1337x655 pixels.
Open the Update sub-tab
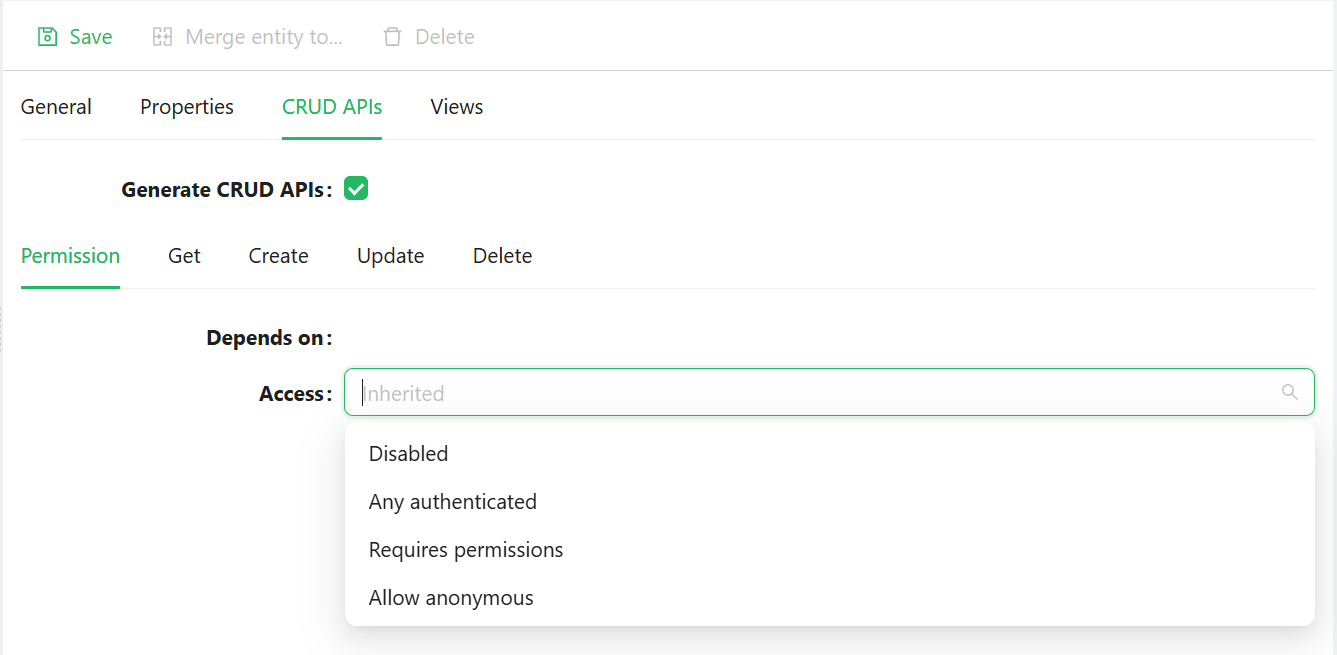pyautogui.click(x=391, y=256)
